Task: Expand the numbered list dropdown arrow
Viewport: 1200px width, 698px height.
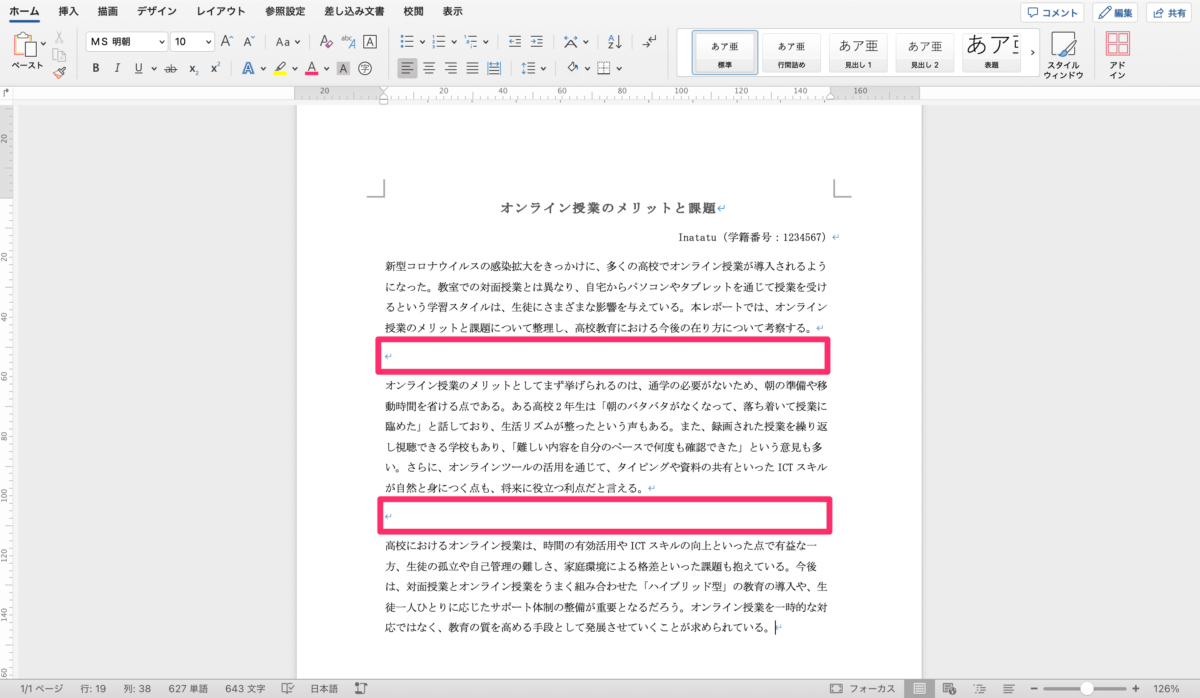Action: click(455, 42)
